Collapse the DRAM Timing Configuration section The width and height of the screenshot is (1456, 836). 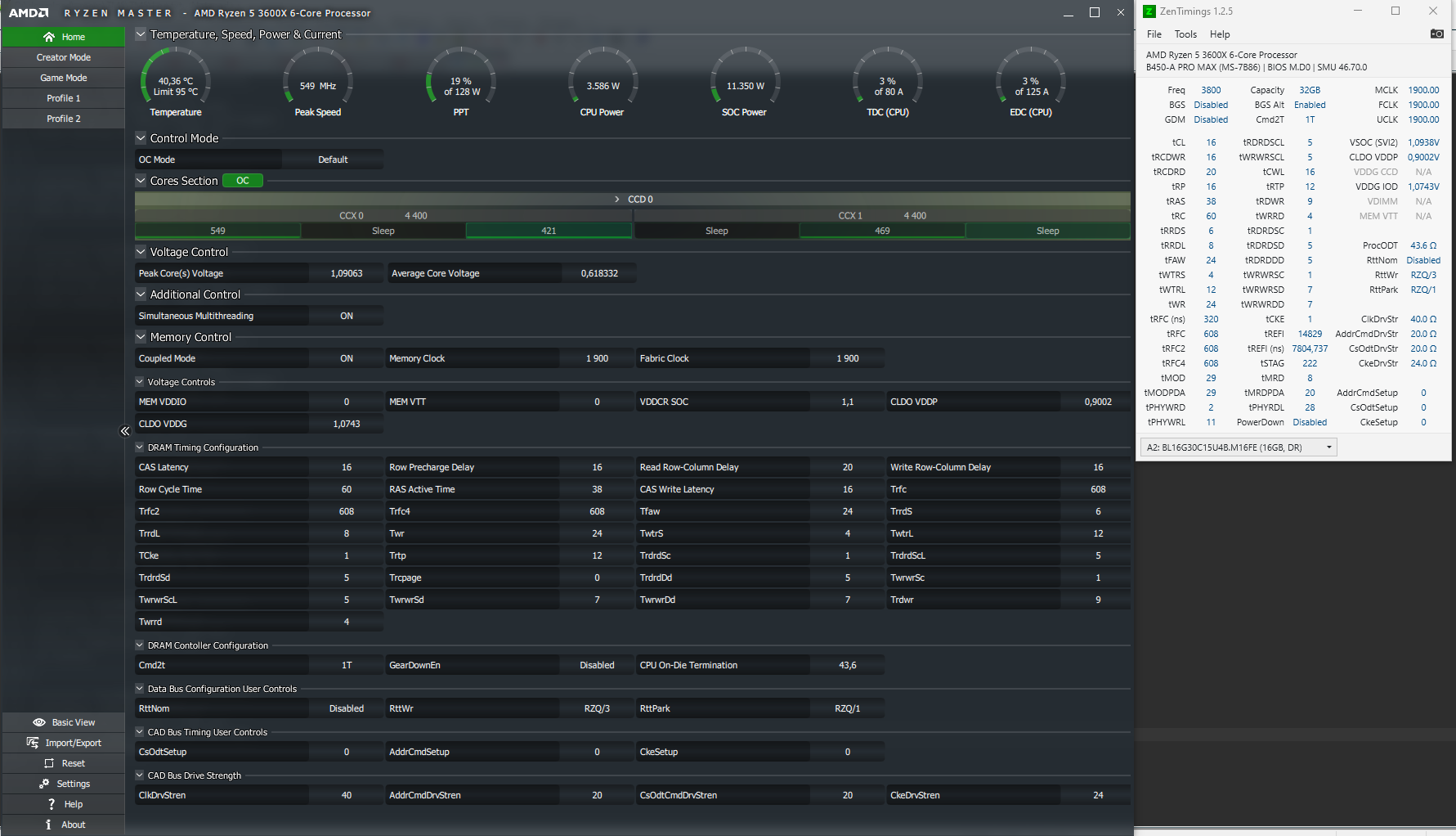pyautogui.click(x=140, y=447)
